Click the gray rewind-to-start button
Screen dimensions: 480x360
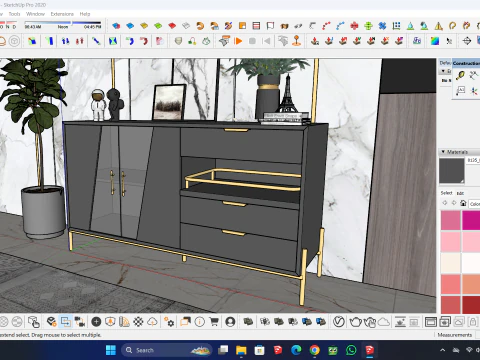coord(266,41)
